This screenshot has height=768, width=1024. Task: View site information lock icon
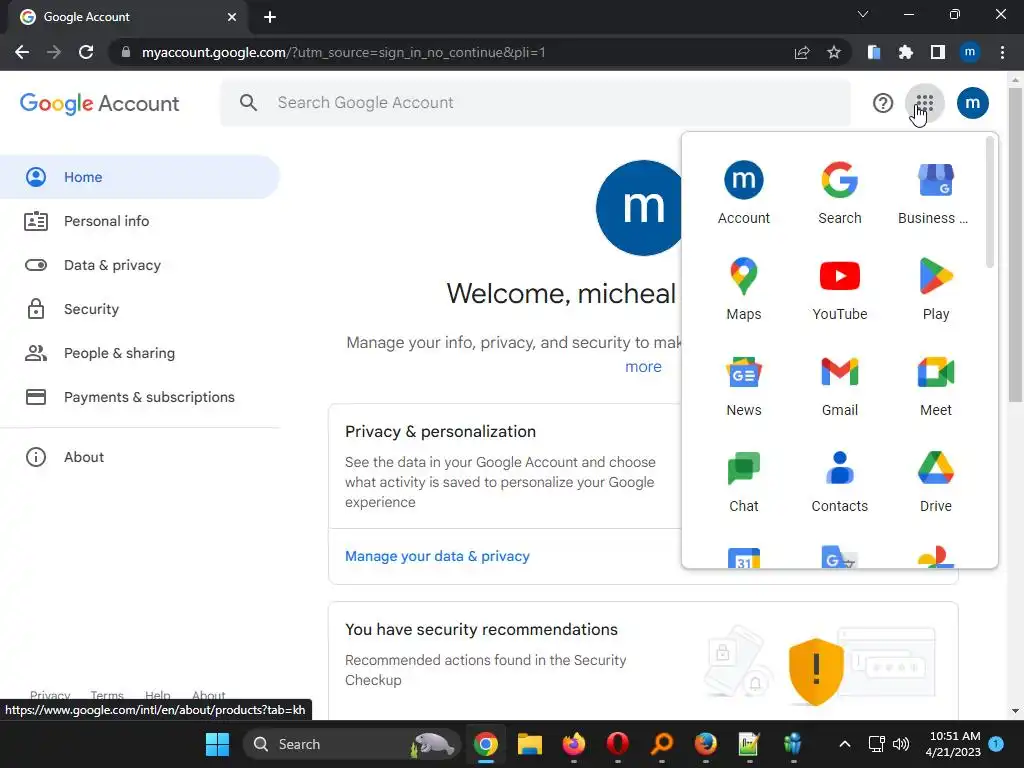click(126, 52)
